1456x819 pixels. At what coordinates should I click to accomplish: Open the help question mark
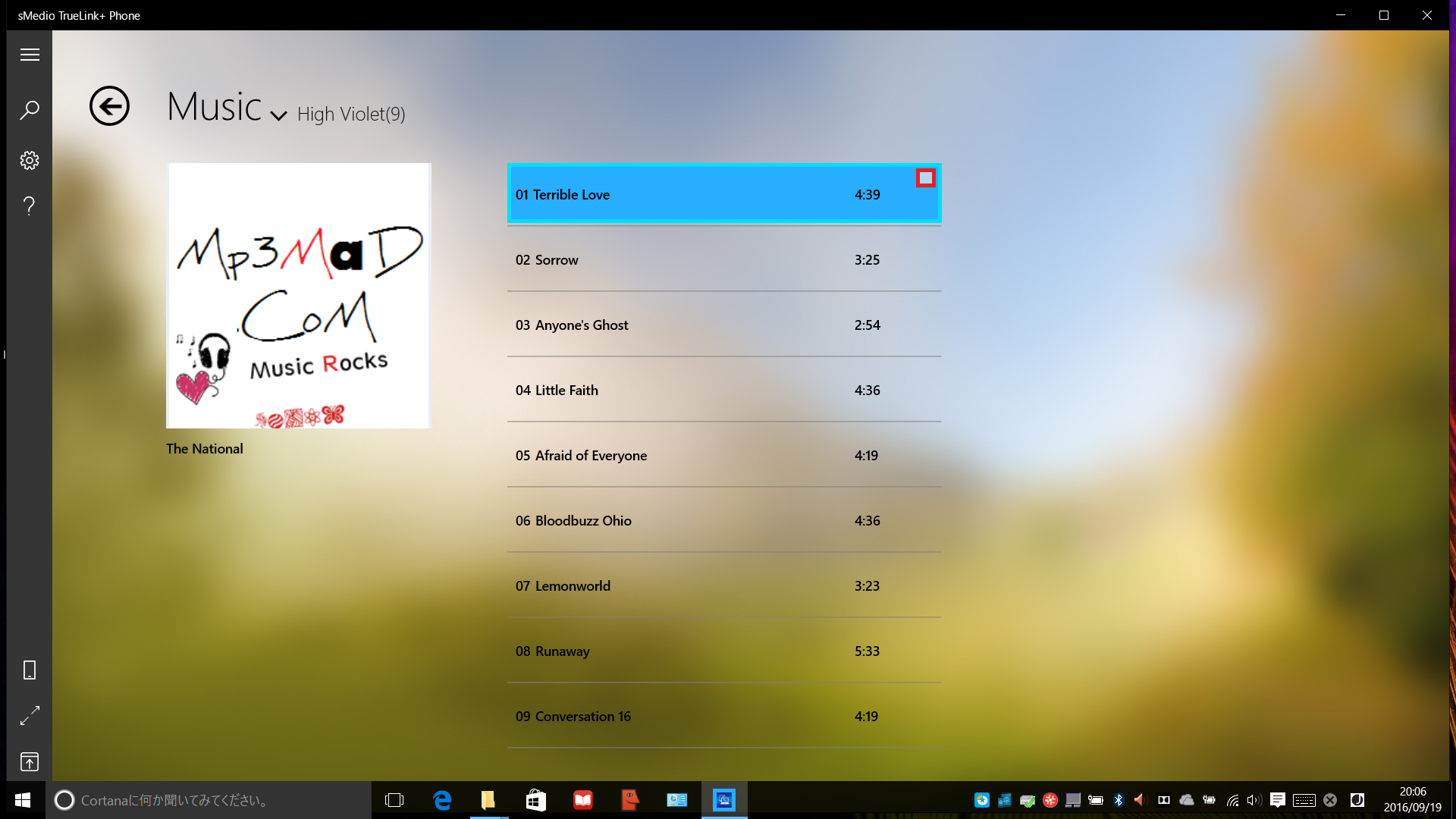(30, 206)
